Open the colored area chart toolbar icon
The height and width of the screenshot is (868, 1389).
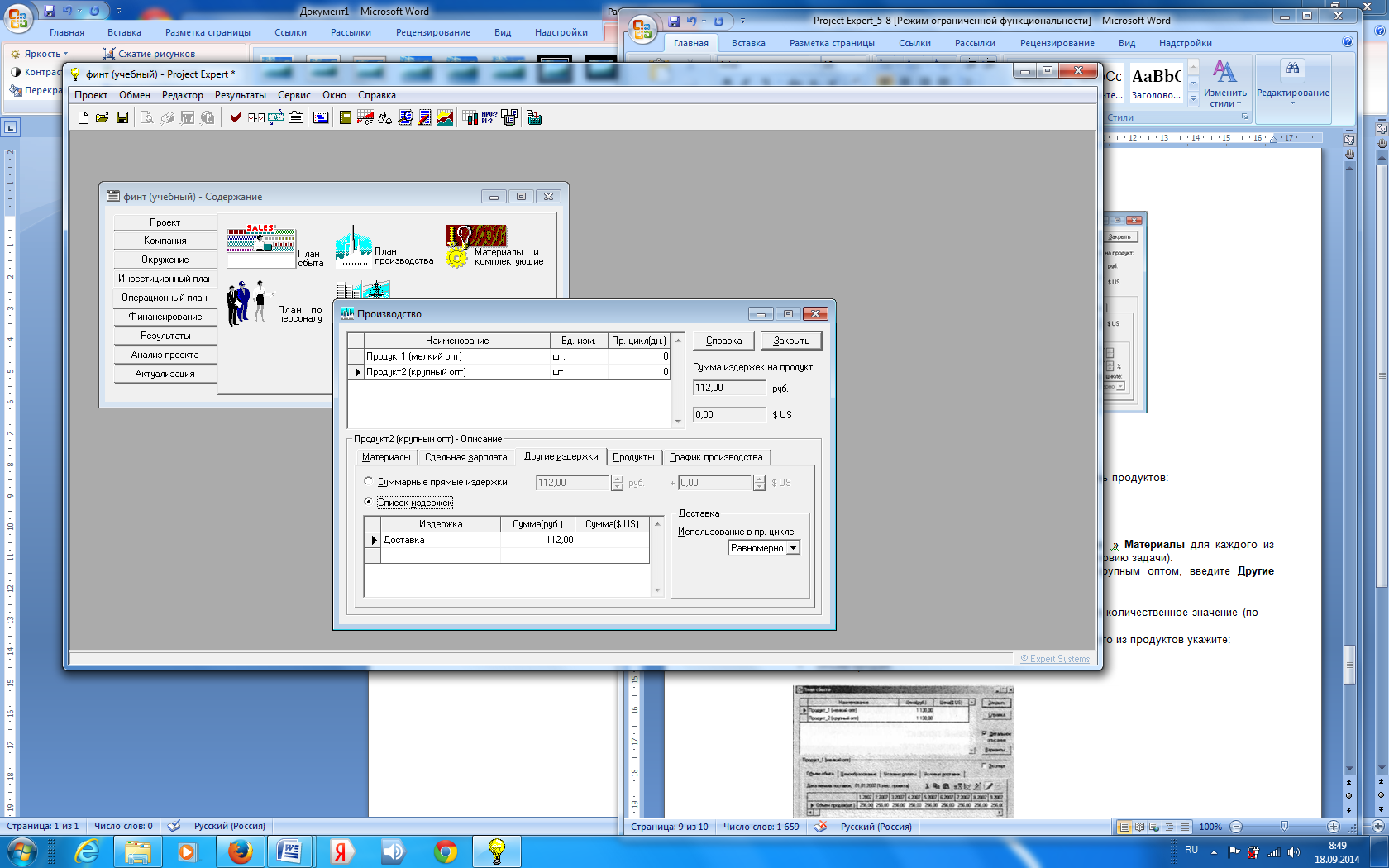point(445,118)
